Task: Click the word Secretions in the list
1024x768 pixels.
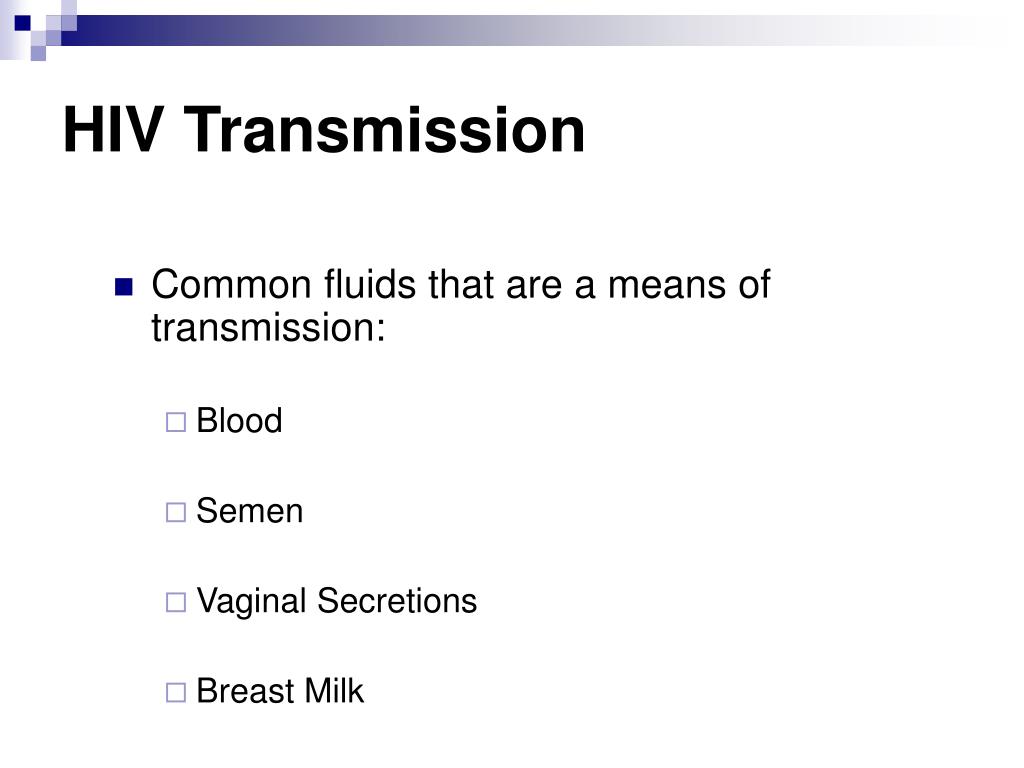Action: pos(397,601)
